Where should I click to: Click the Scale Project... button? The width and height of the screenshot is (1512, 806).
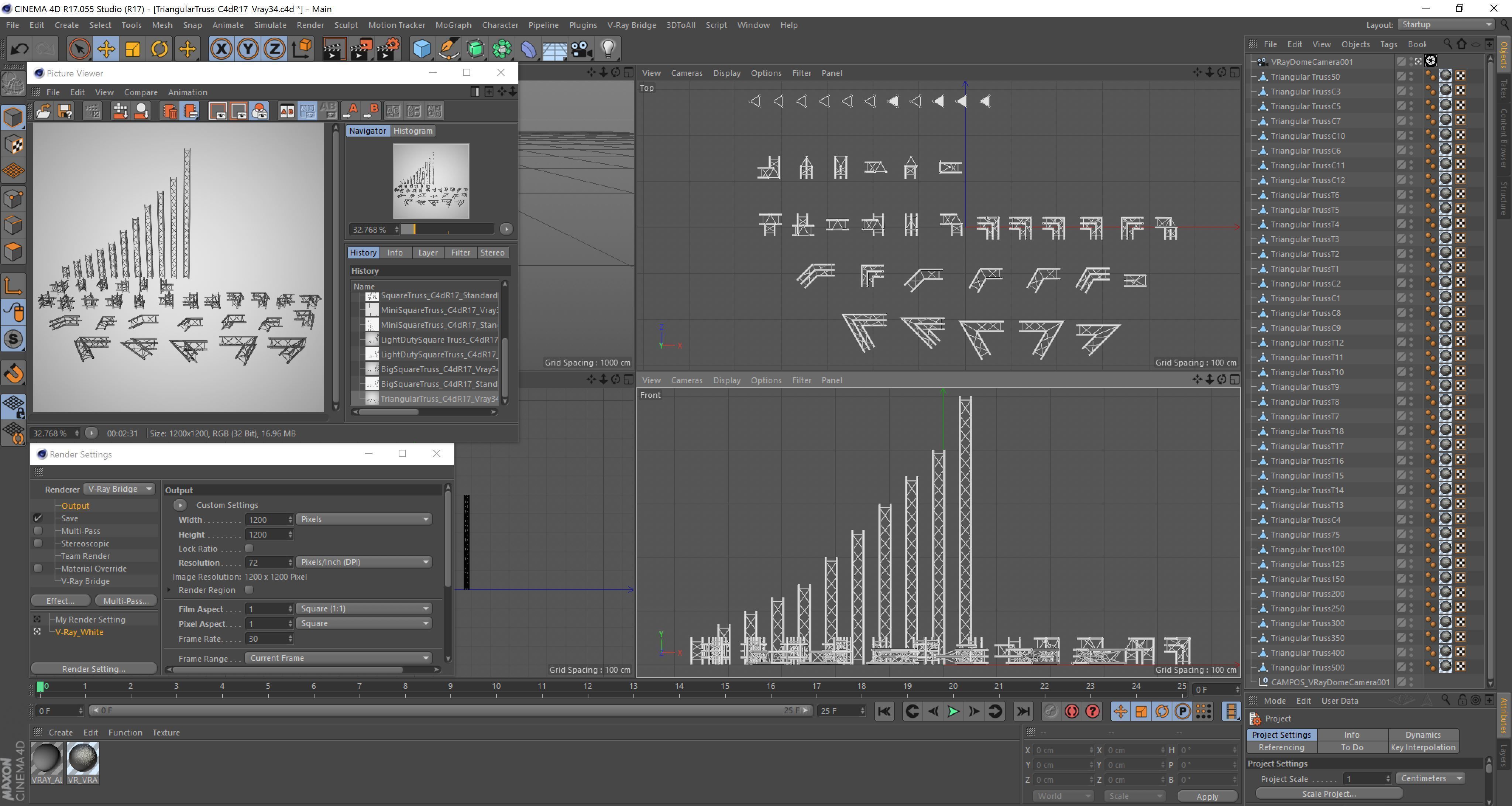[x=1328, y=794]
